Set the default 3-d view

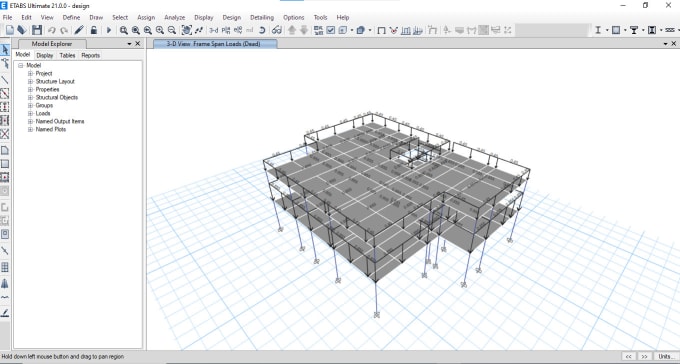214,30
